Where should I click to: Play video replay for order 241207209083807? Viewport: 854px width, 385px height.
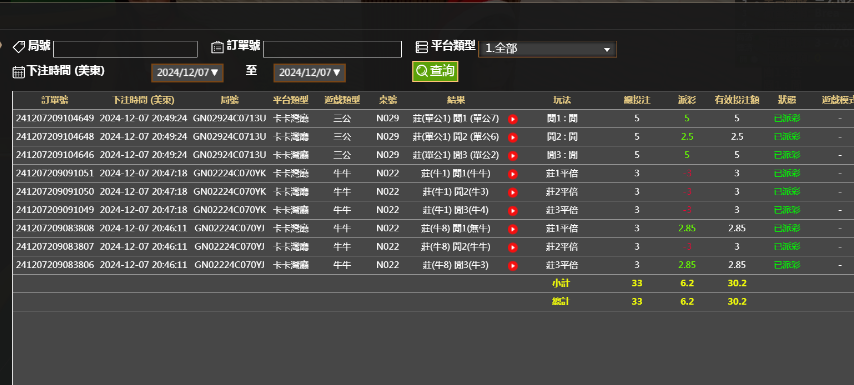coord(513,248)
